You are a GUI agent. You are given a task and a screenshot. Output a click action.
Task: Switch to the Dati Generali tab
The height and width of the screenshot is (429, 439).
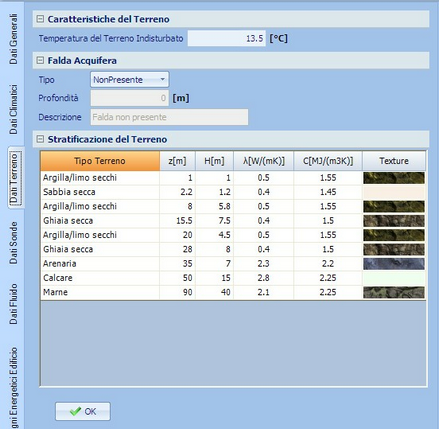click(13, 39)
